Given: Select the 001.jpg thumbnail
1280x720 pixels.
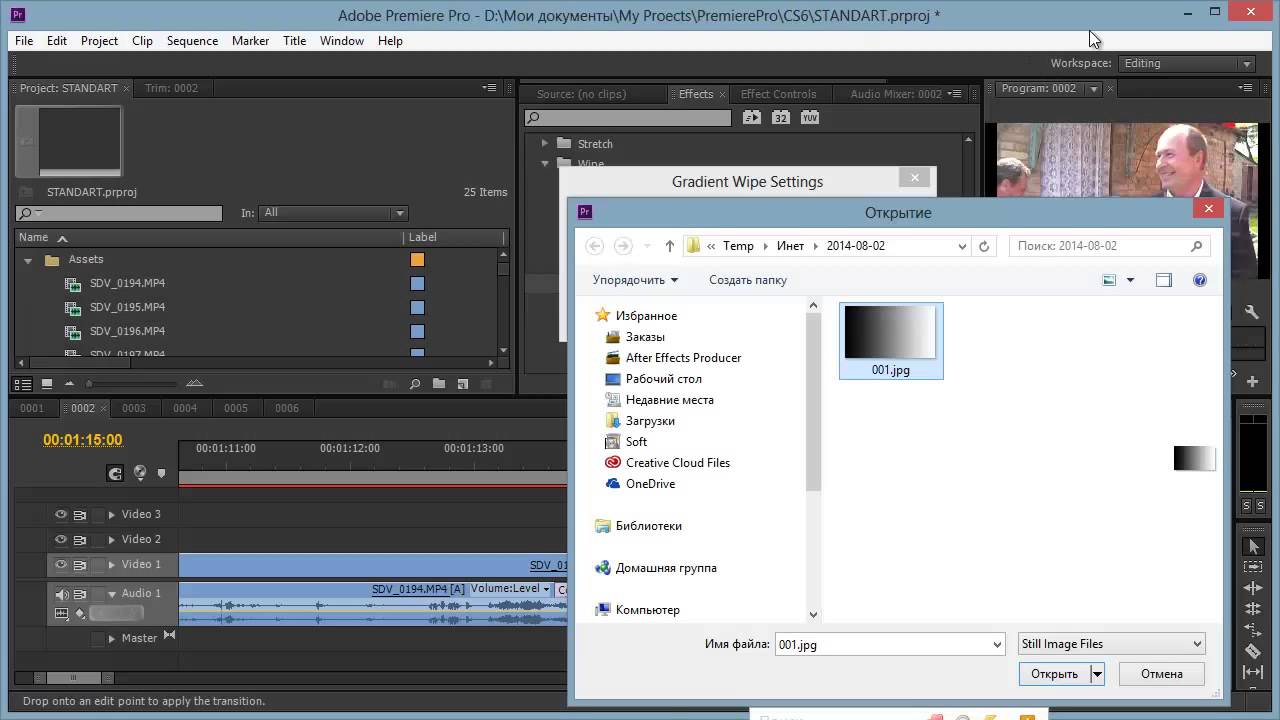Looking at the screenshot, I should tap(890, 341).
